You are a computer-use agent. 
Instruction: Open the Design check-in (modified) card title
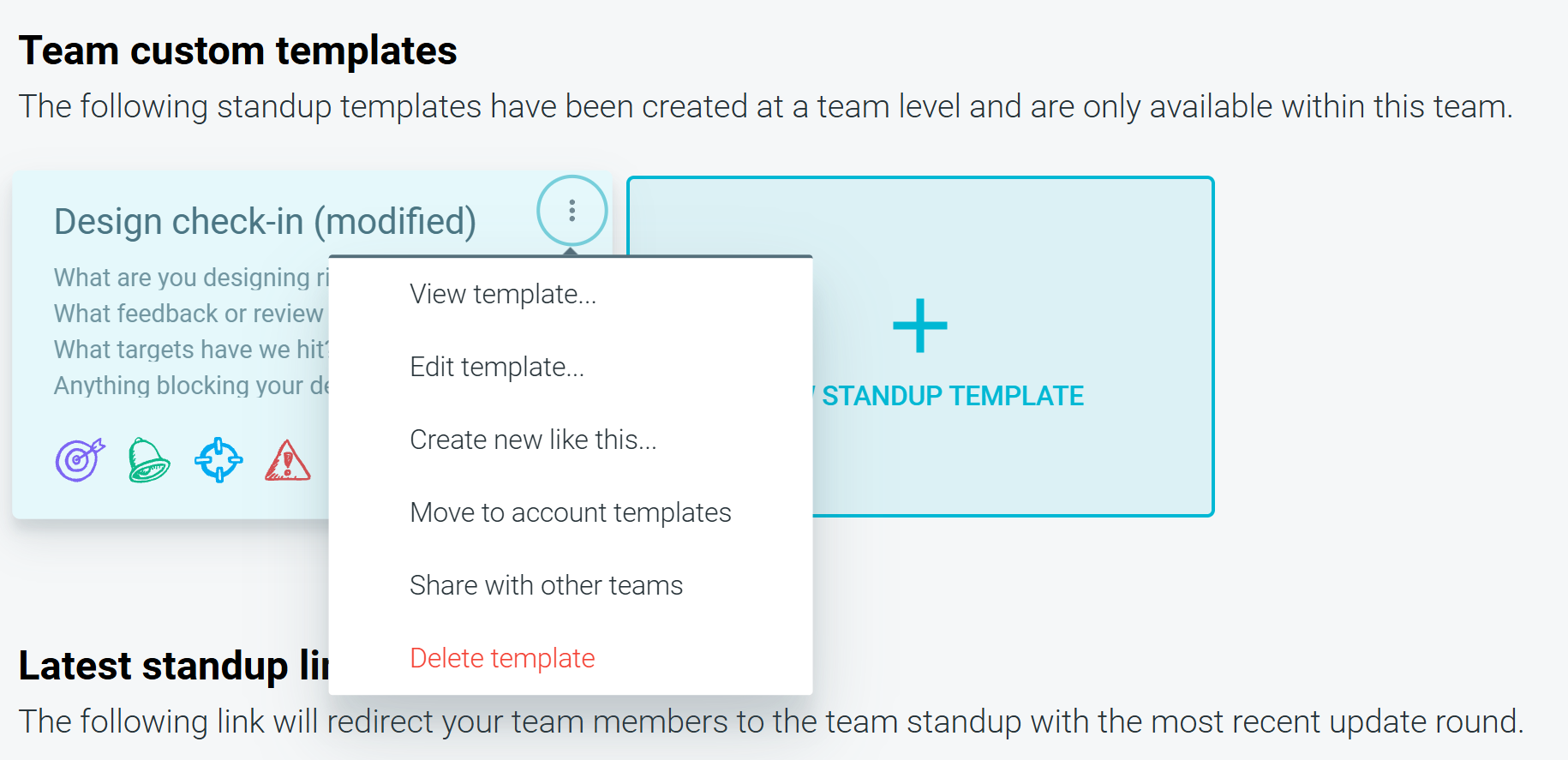pyautogui.click(x=265, y=221)
